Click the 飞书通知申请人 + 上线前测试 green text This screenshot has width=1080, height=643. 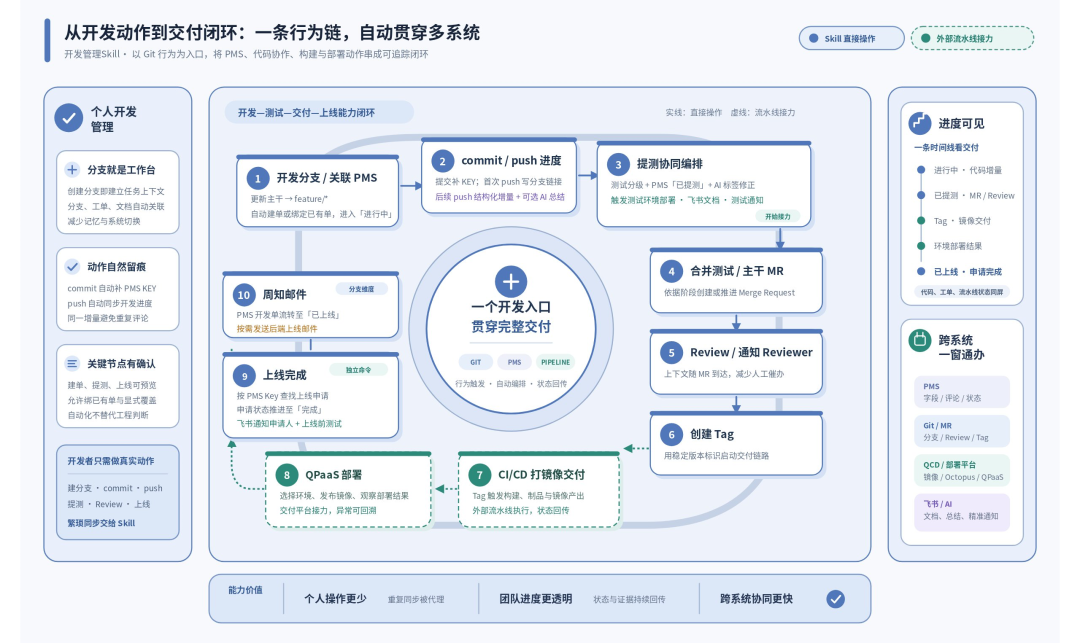[x=289, y=423]
